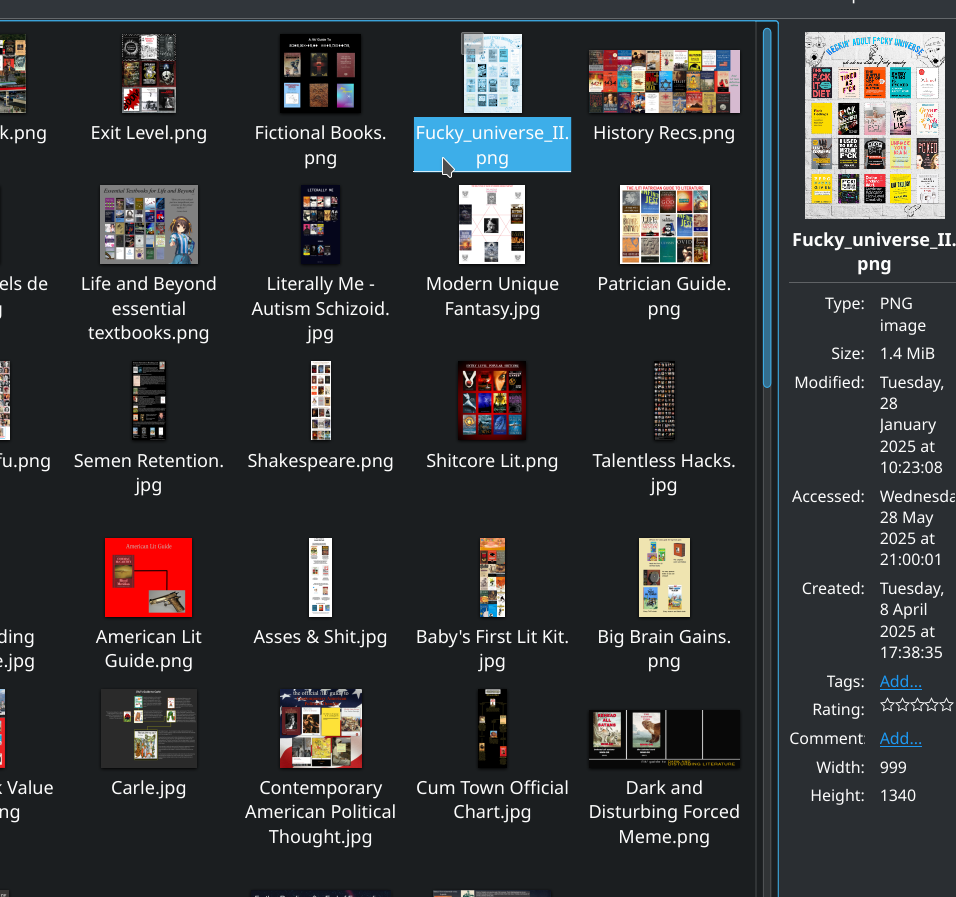Add a tag via Tags Add link

pos(901,681)
